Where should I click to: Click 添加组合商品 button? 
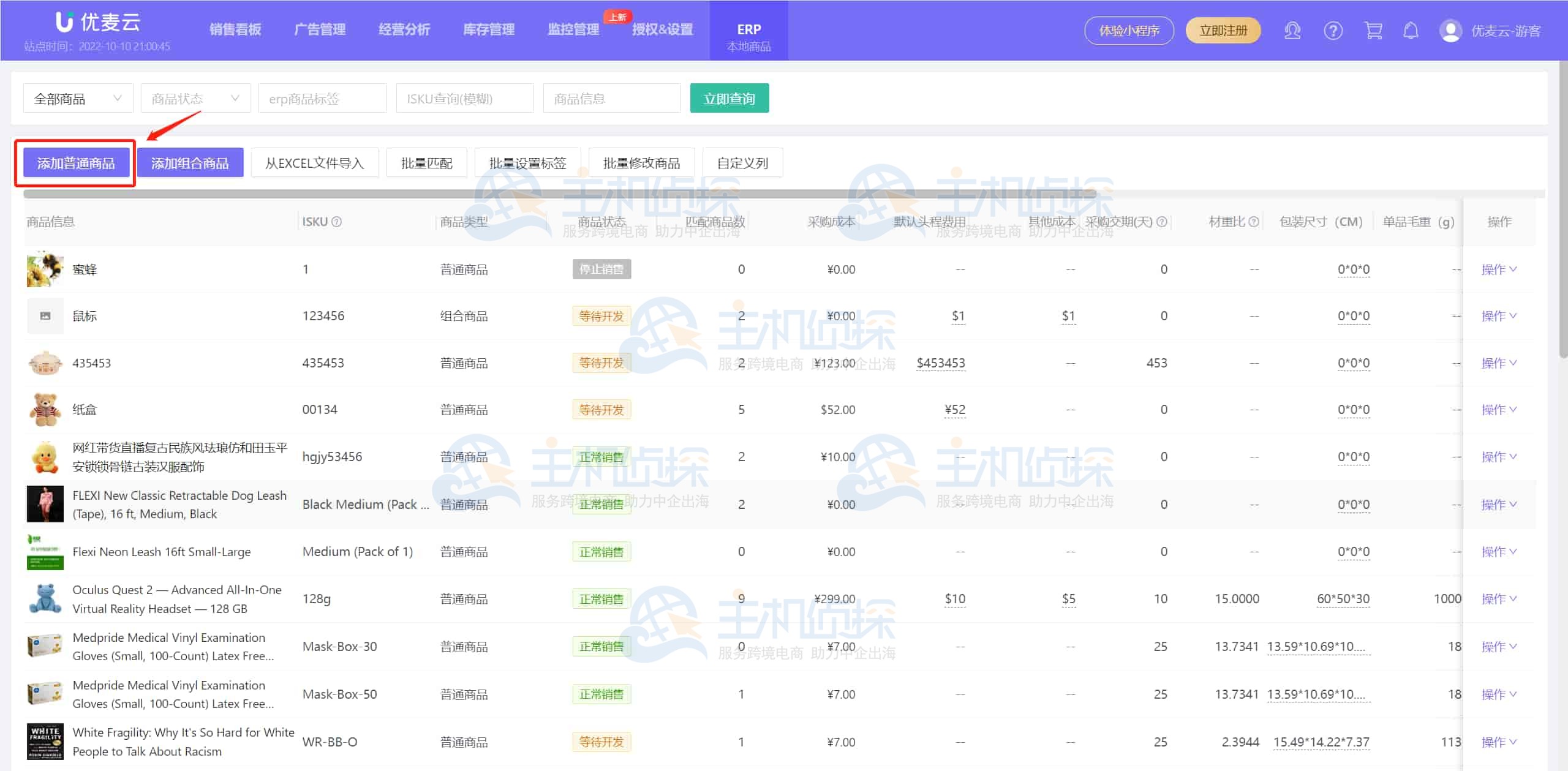coord(190,163)
